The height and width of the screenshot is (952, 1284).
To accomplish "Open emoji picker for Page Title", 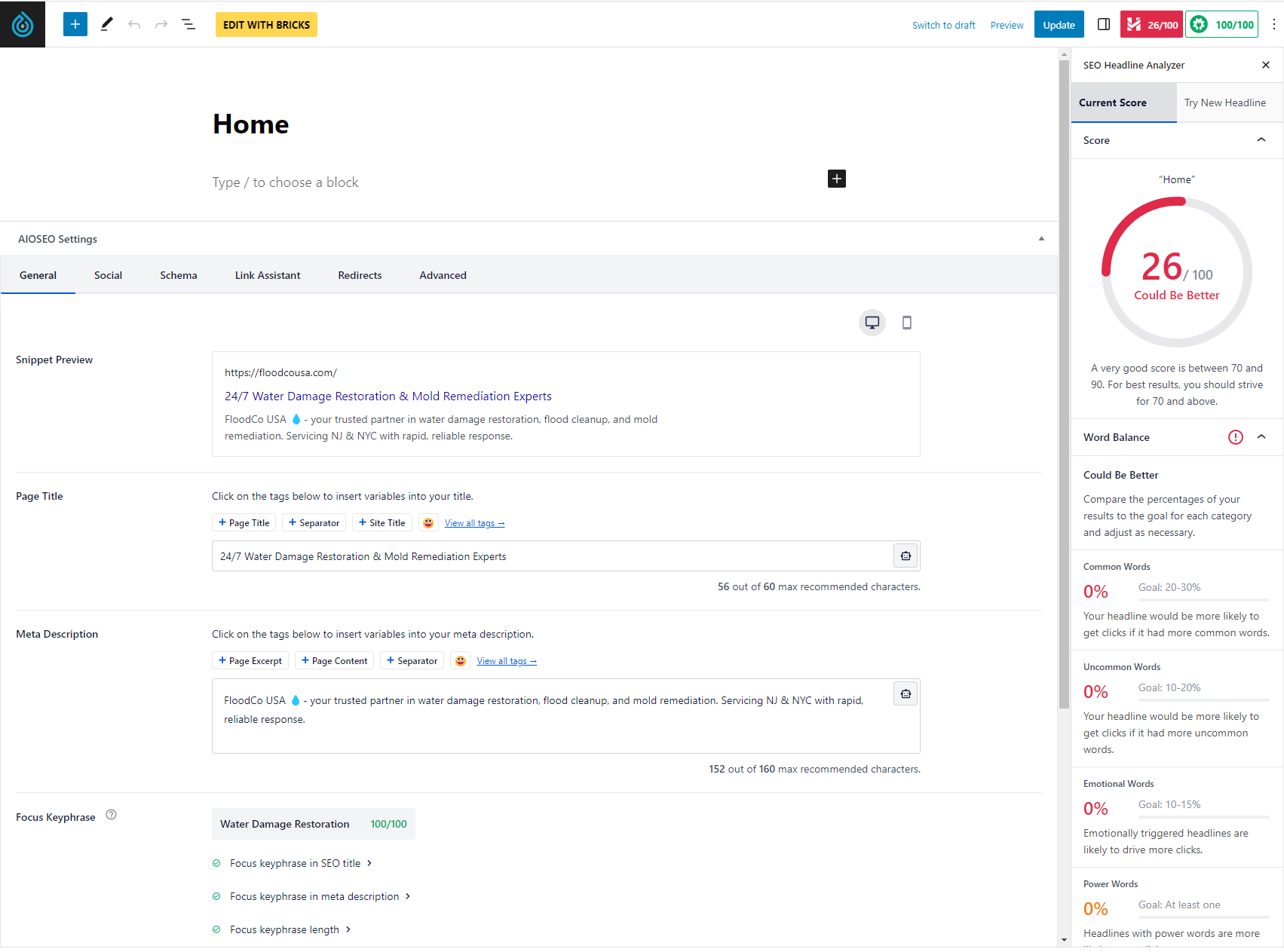I will tap(428, 522).
